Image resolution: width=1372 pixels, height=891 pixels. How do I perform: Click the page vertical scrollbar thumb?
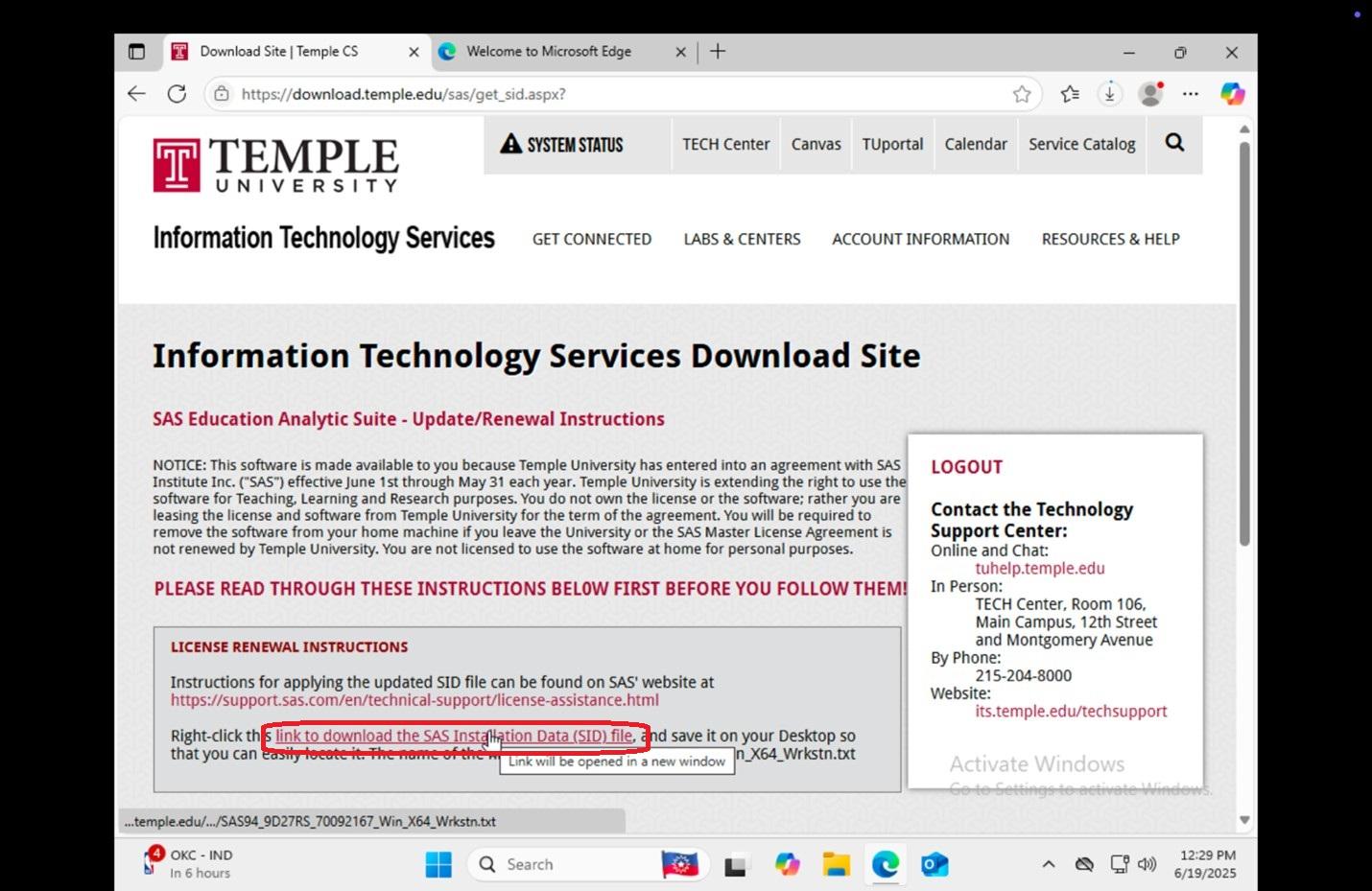pos(1244,343)
